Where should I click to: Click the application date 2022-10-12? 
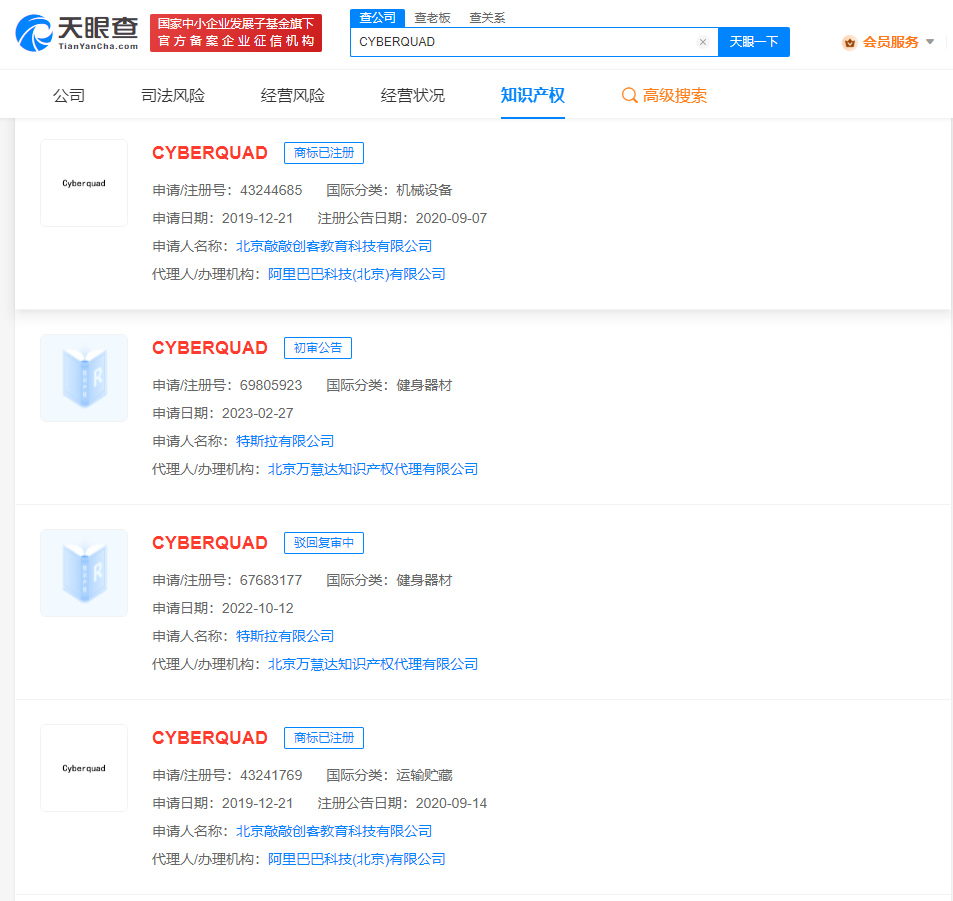point(258,609)
